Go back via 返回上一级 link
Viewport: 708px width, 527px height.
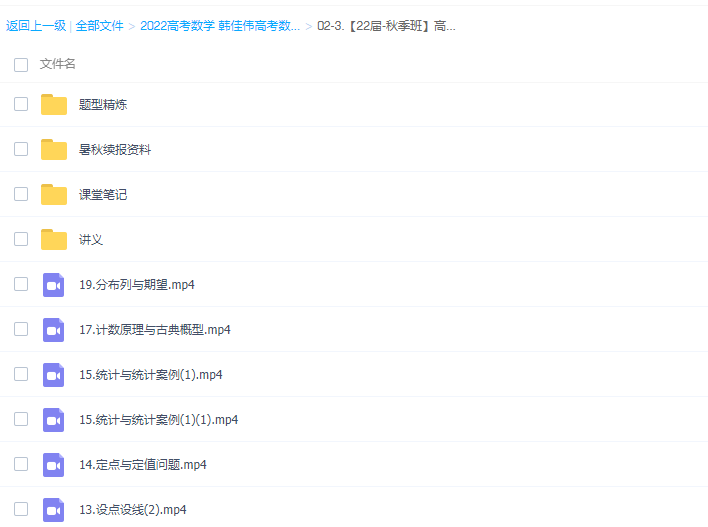click(35, 26)
